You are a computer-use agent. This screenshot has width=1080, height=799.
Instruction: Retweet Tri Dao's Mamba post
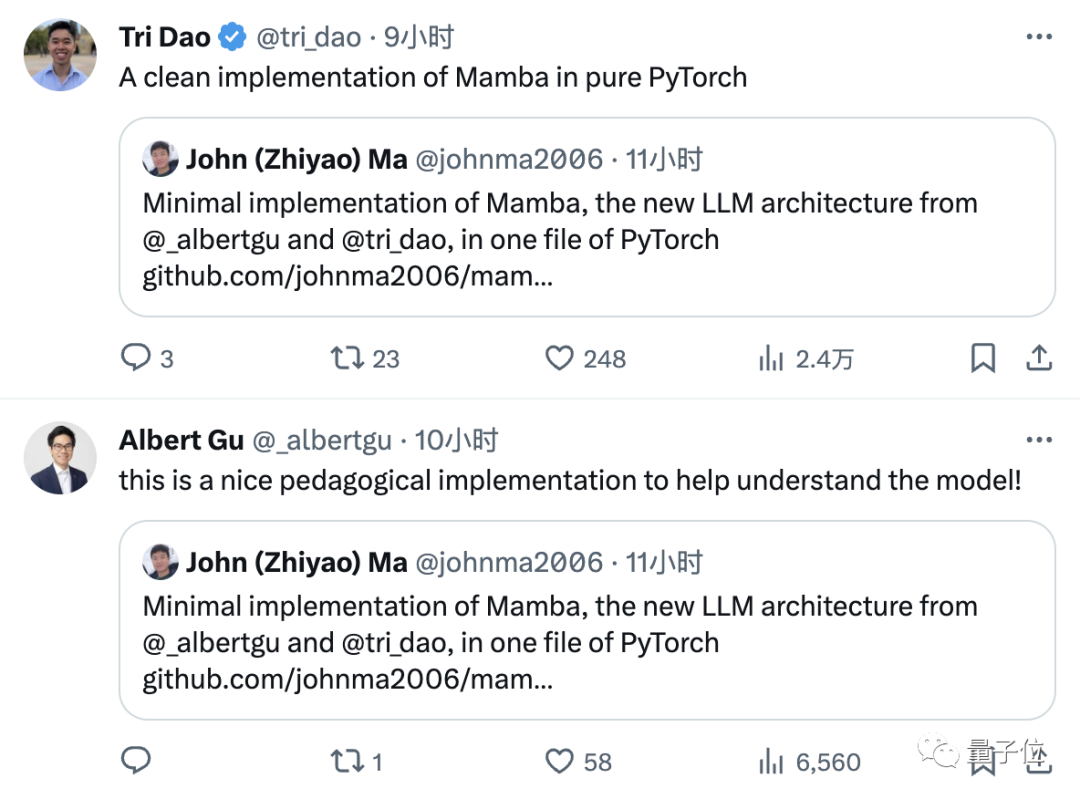pos(347,358)
